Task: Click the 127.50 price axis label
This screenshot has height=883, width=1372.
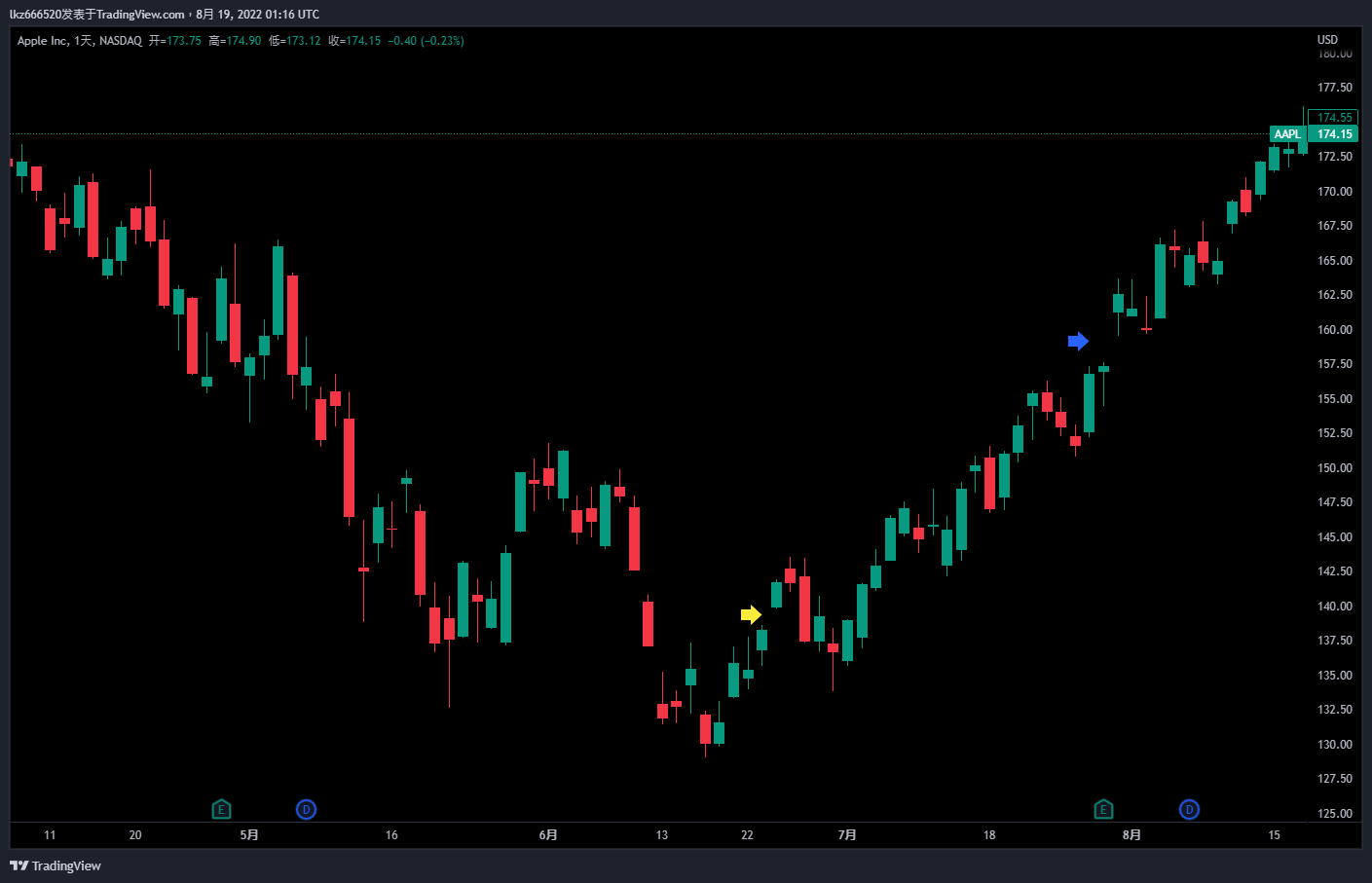Action: 1334,779
